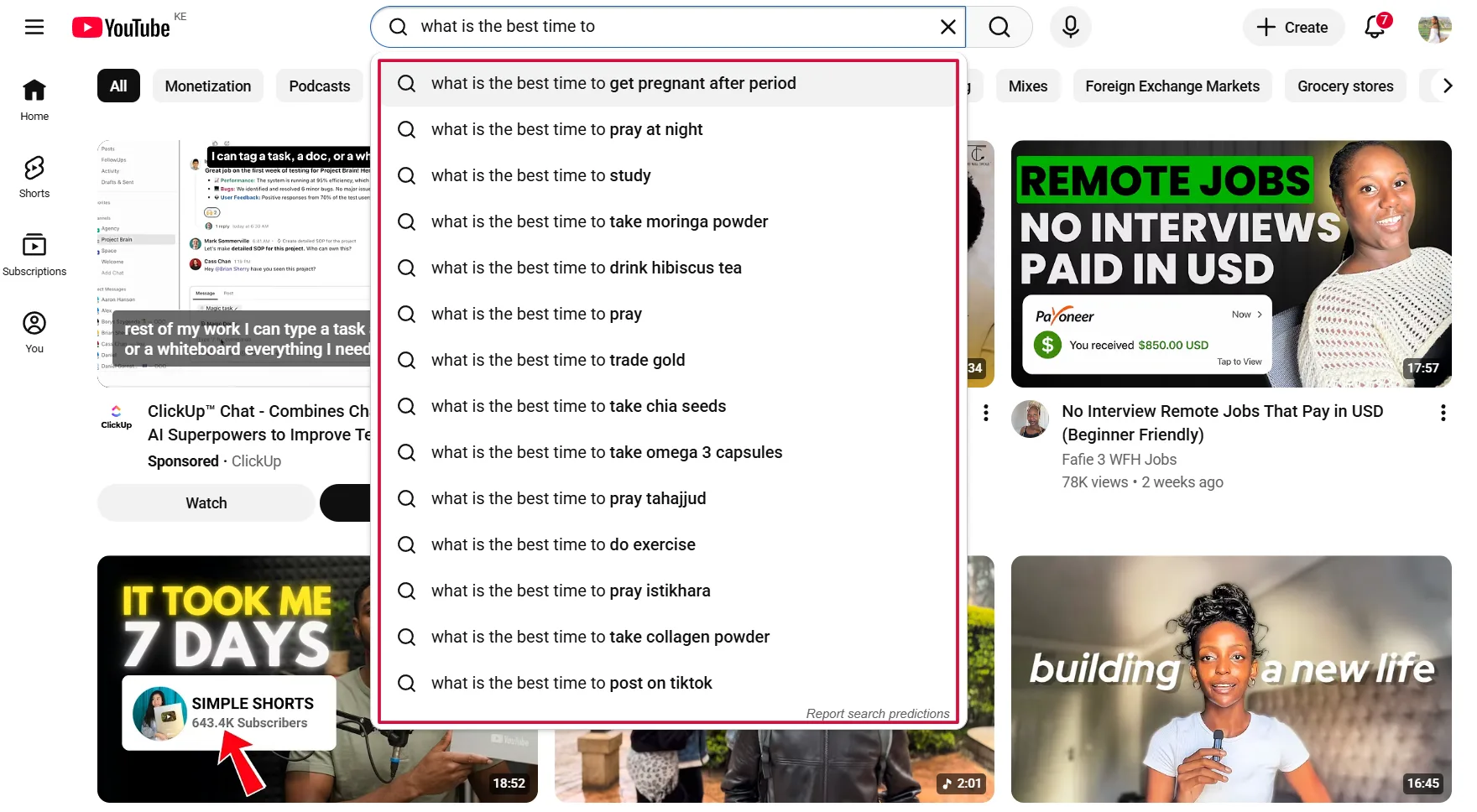Click the magnifier search button

point(999,27)
